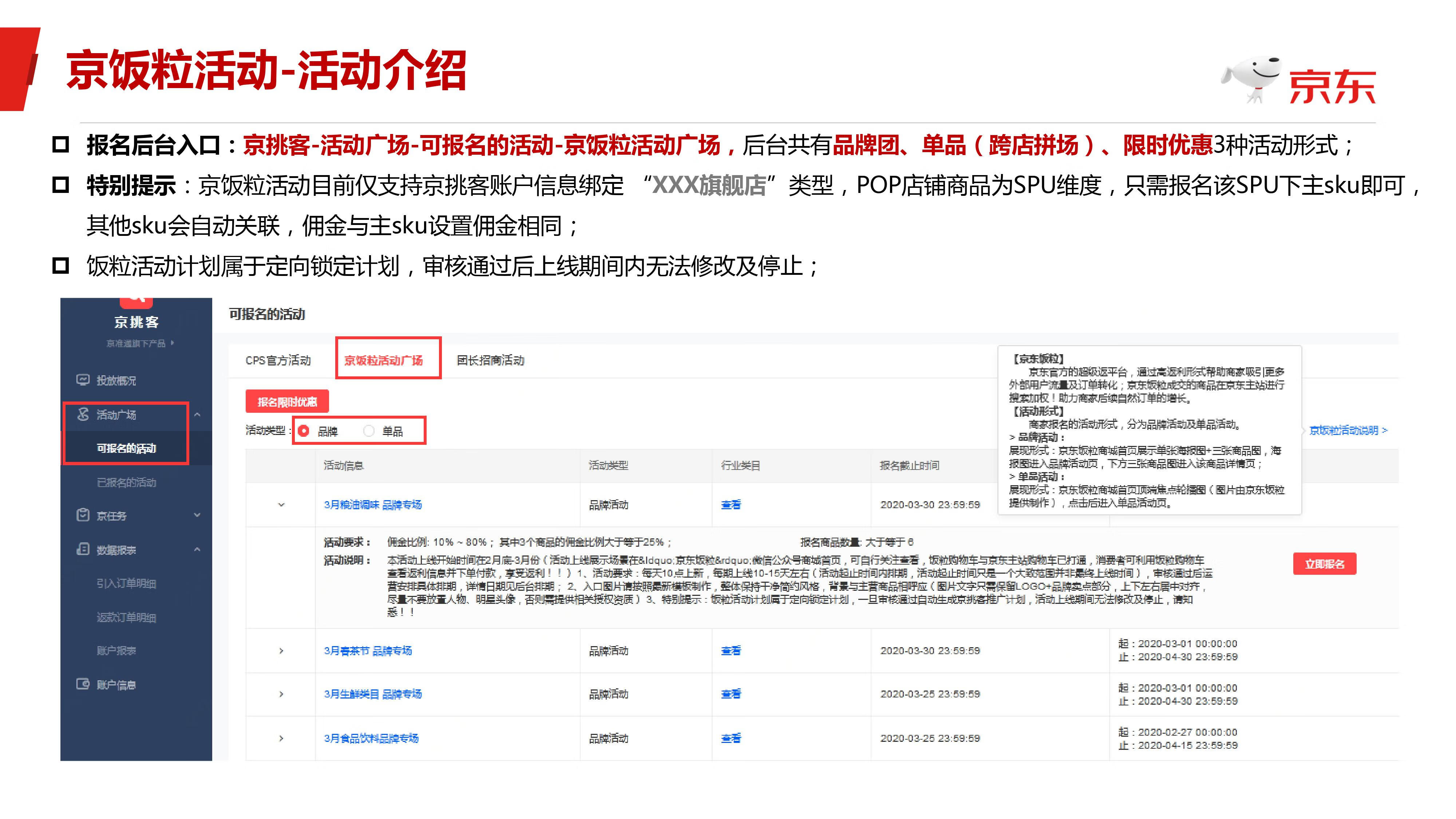Click the 活动广场 icon in sidebar
The width and height of the screenshot is (1456, 819).
83,414
